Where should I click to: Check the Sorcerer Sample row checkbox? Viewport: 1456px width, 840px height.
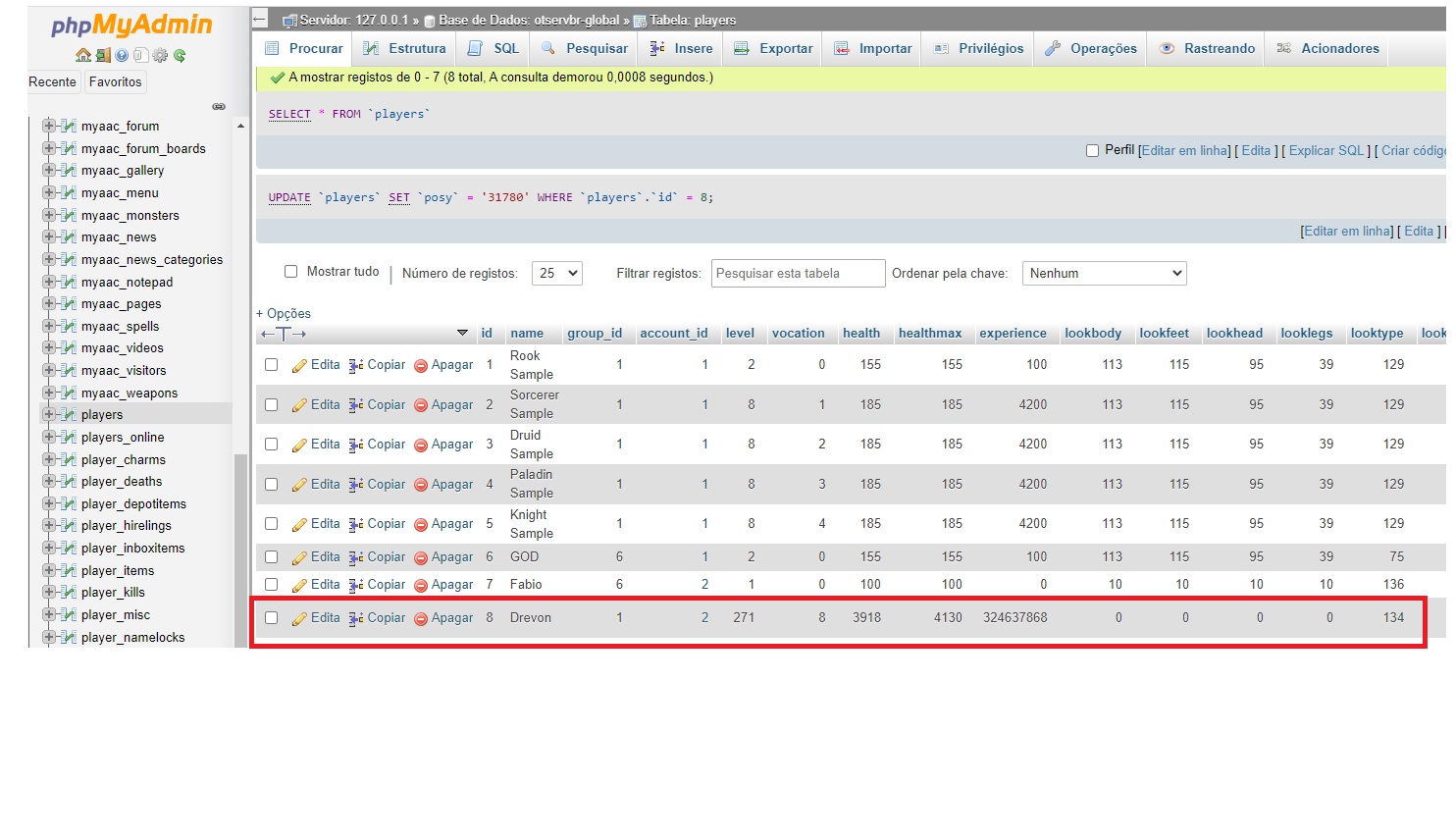(272, 405)
